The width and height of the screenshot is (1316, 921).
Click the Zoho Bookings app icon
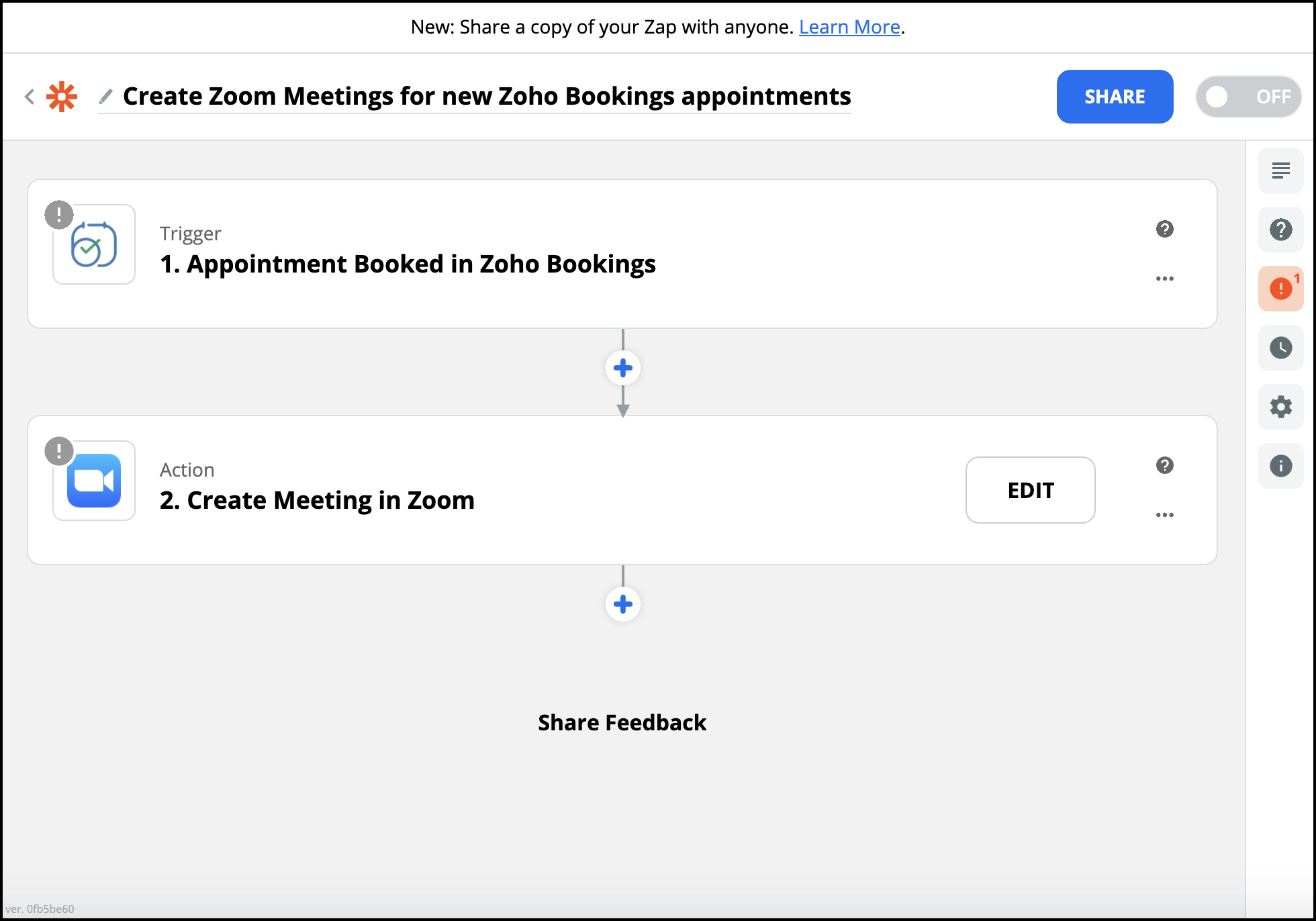click(94, 244)
